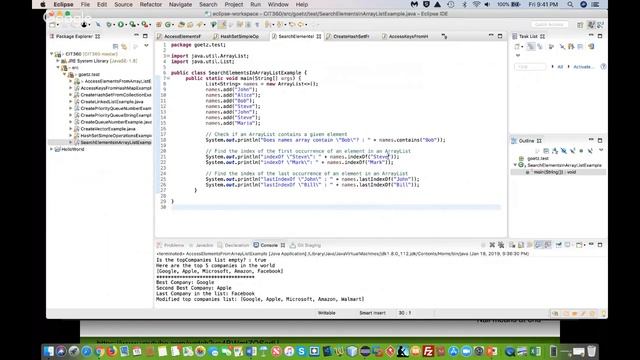Toggle Link with Editor in Package Explorer
This screenshot has width=640, height=360.
124,46
